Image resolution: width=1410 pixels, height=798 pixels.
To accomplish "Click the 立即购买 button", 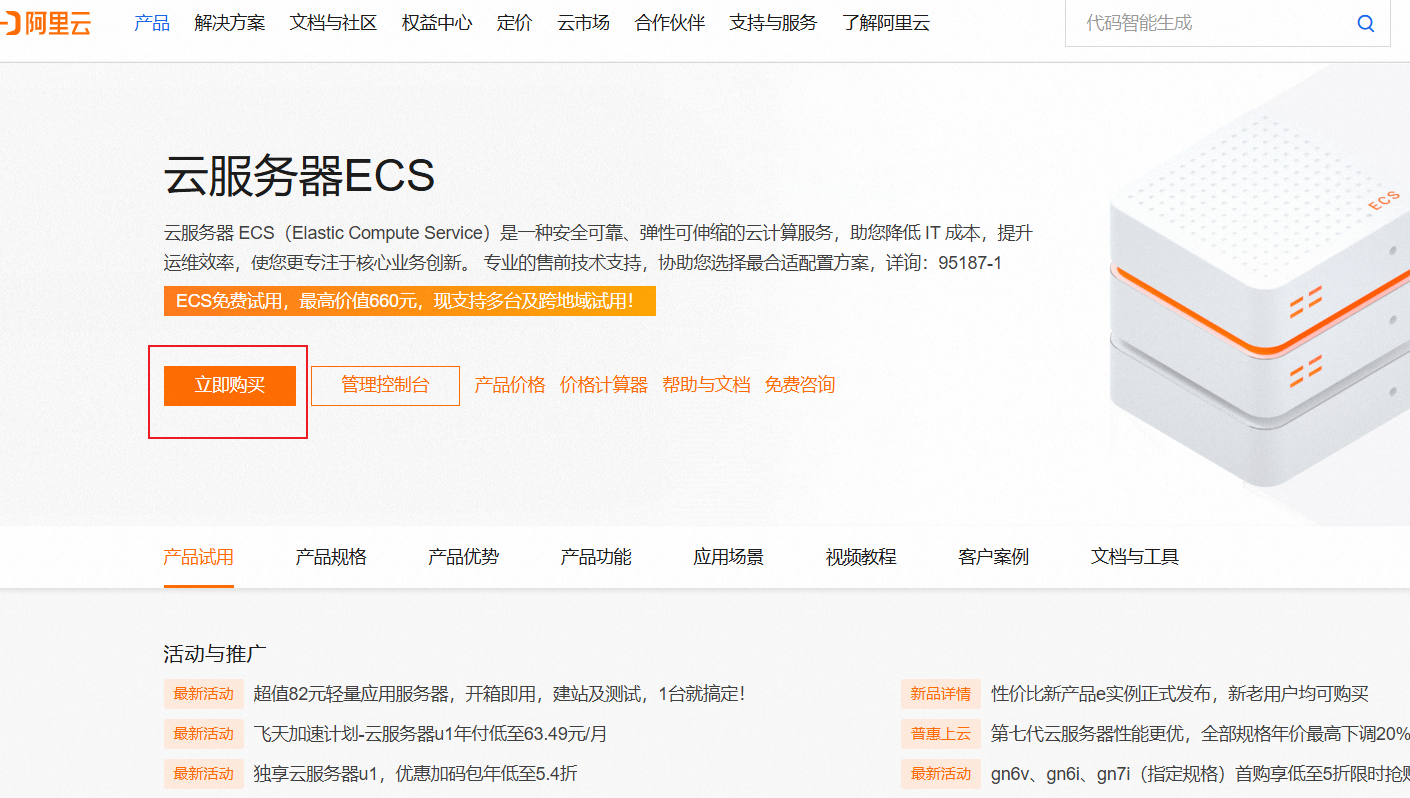I will pyautogui.click(x=230, y=385).
